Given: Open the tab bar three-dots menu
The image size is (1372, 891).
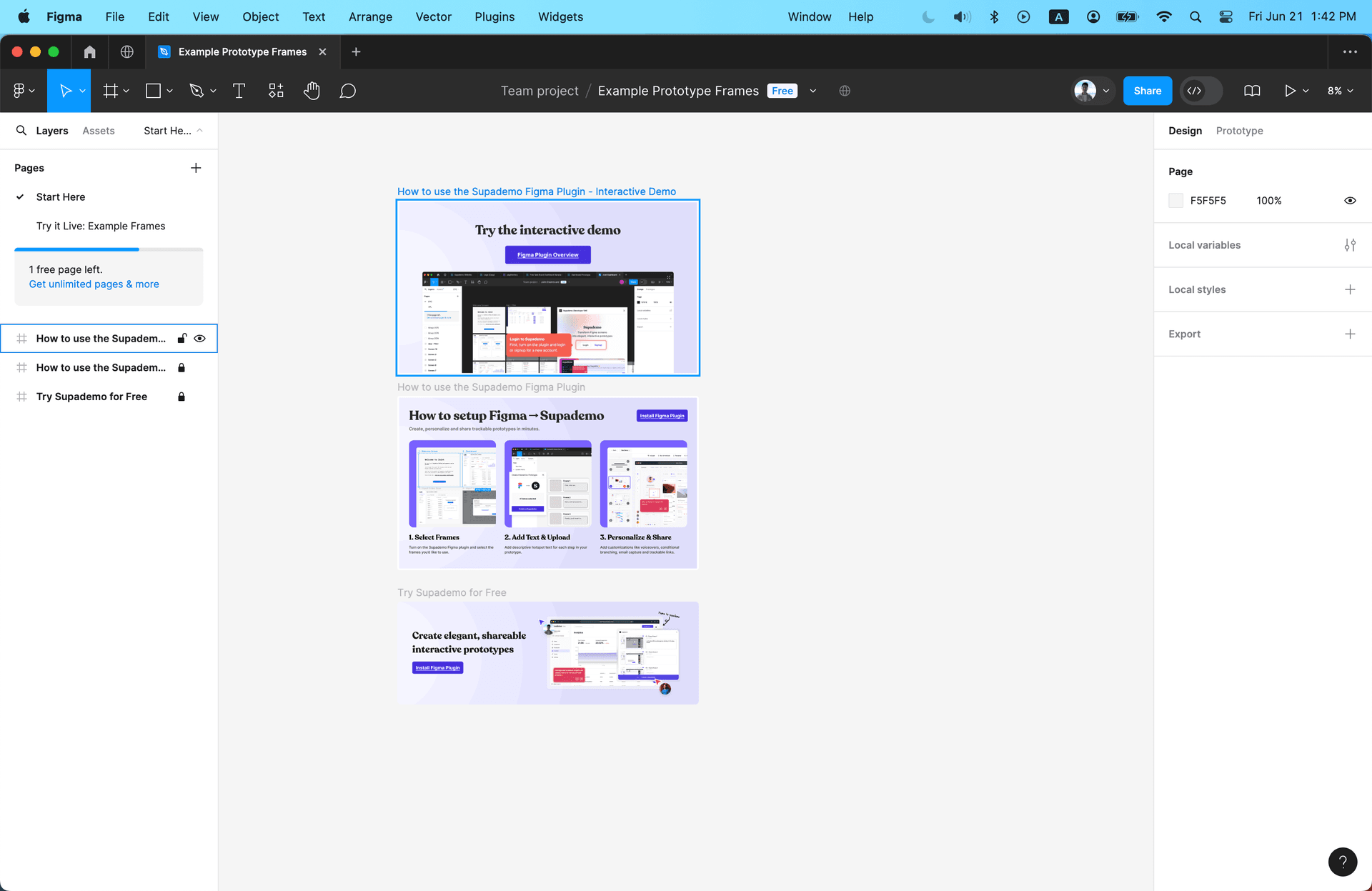Looking at the screenshot, I should [x=1350, y=51].
